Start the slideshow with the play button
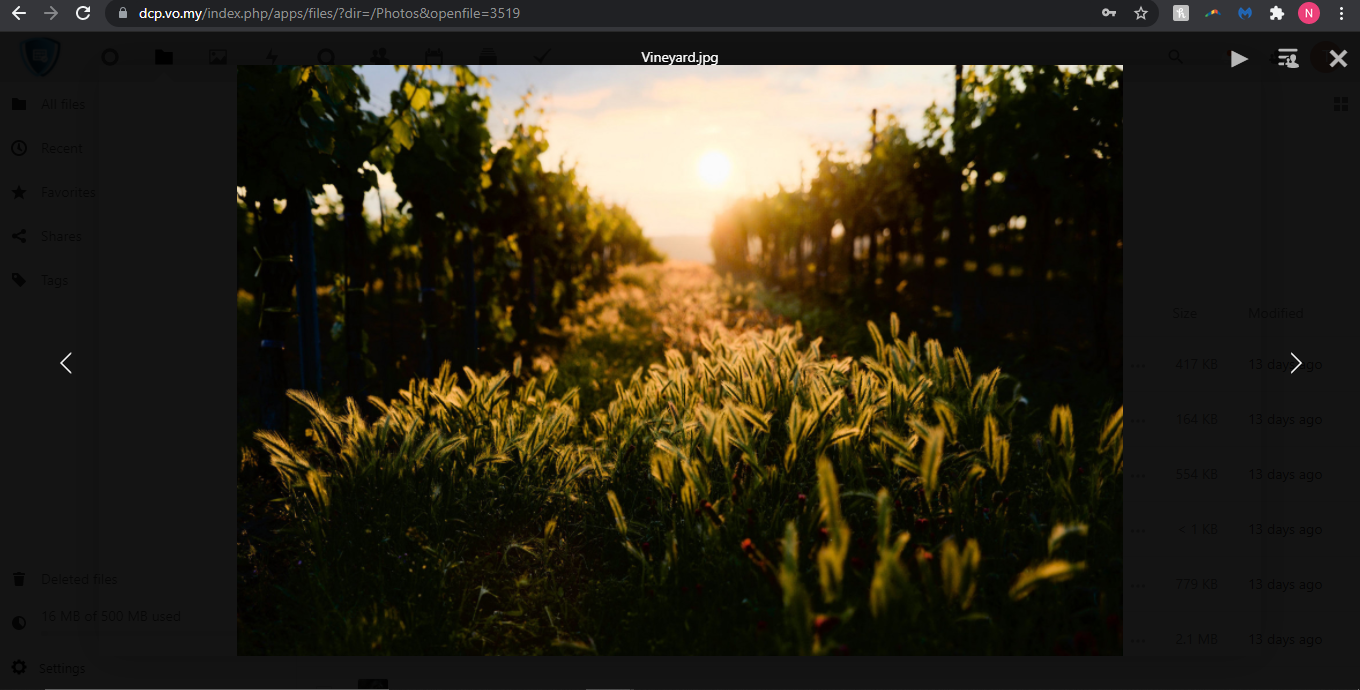Image resolution: width=1360 pixels, height=690 pixels. (1239, 59)
